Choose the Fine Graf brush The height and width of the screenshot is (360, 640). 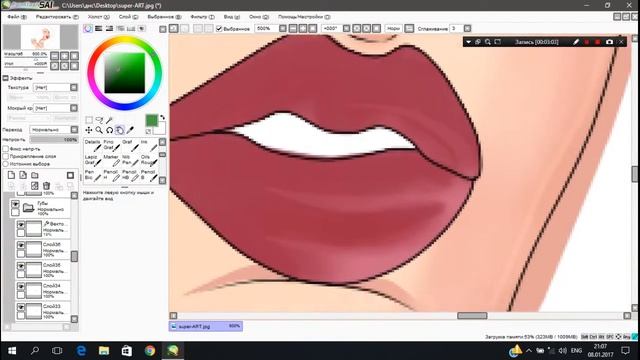[111, 145]
